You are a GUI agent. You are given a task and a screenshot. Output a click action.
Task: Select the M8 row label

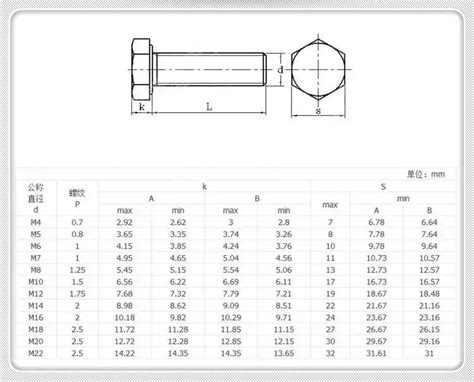36,270
